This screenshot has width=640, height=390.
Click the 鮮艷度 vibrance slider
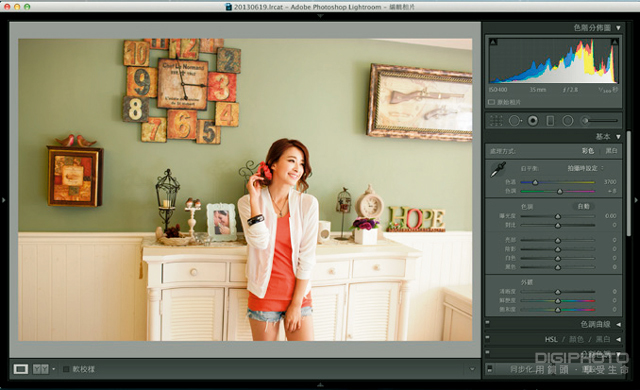click(x=557, y=301)
